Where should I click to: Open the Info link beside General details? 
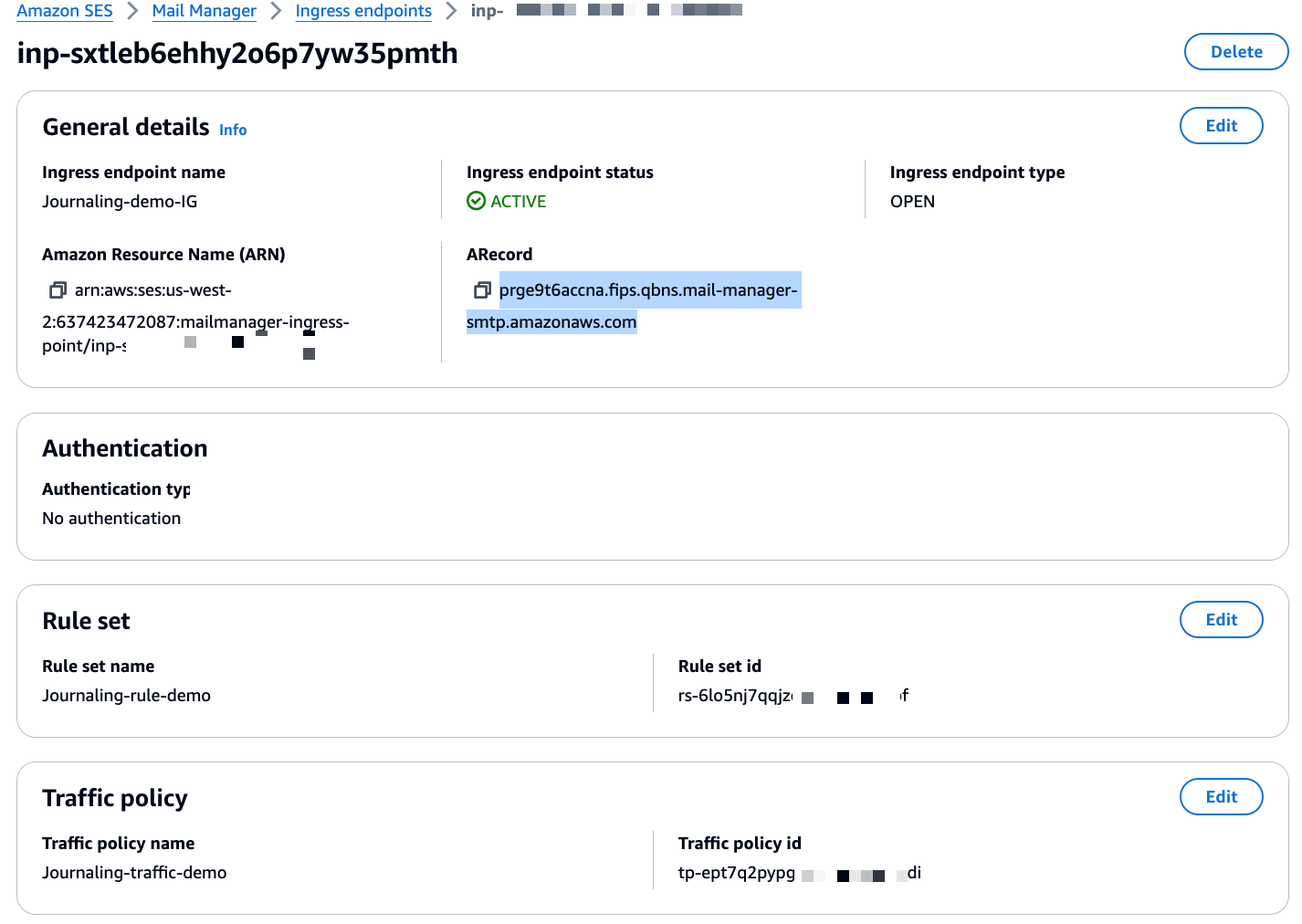(x=233, y=130)
